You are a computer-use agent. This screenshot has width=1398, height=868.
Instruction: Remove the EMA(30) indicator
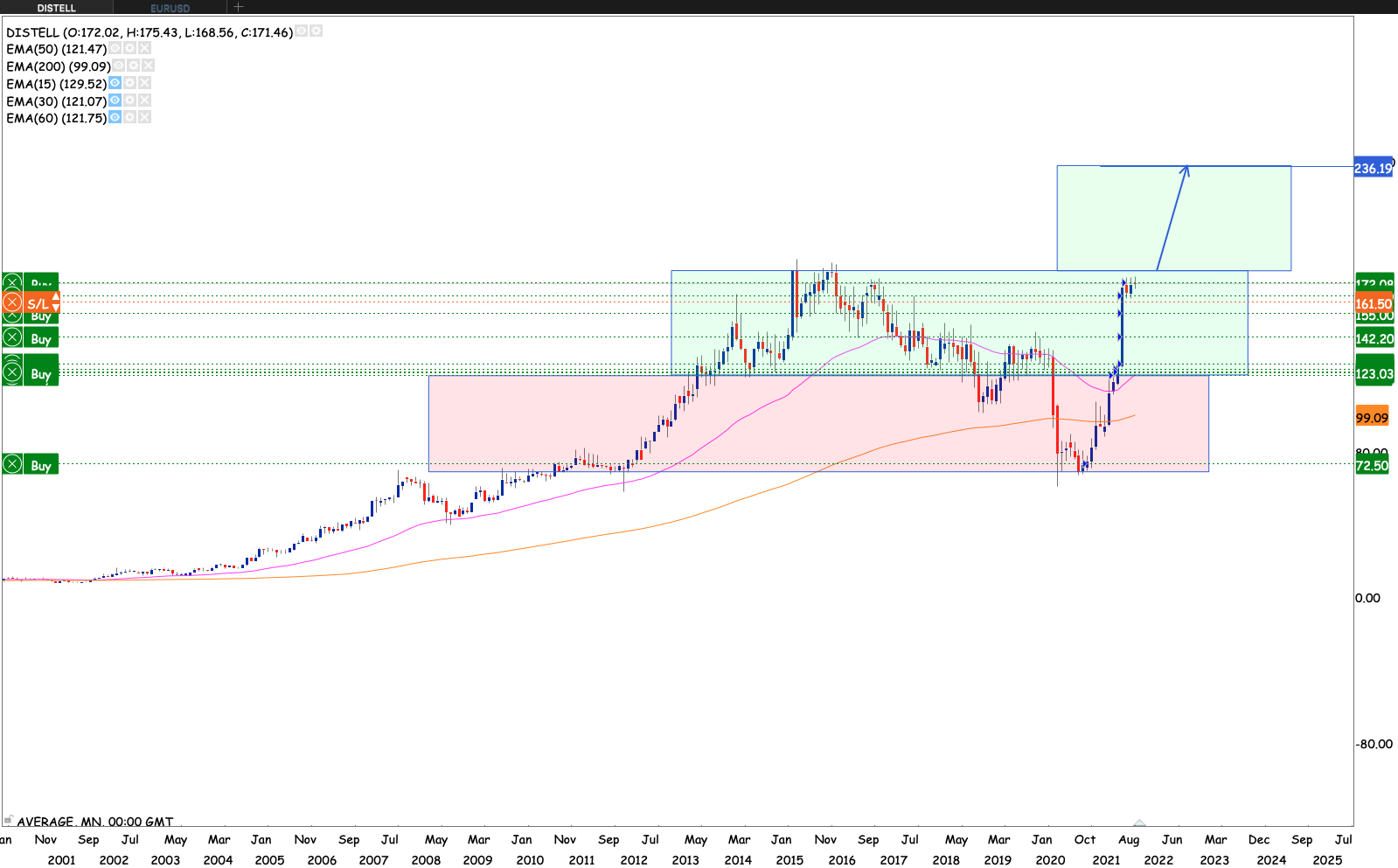[144, 101]
